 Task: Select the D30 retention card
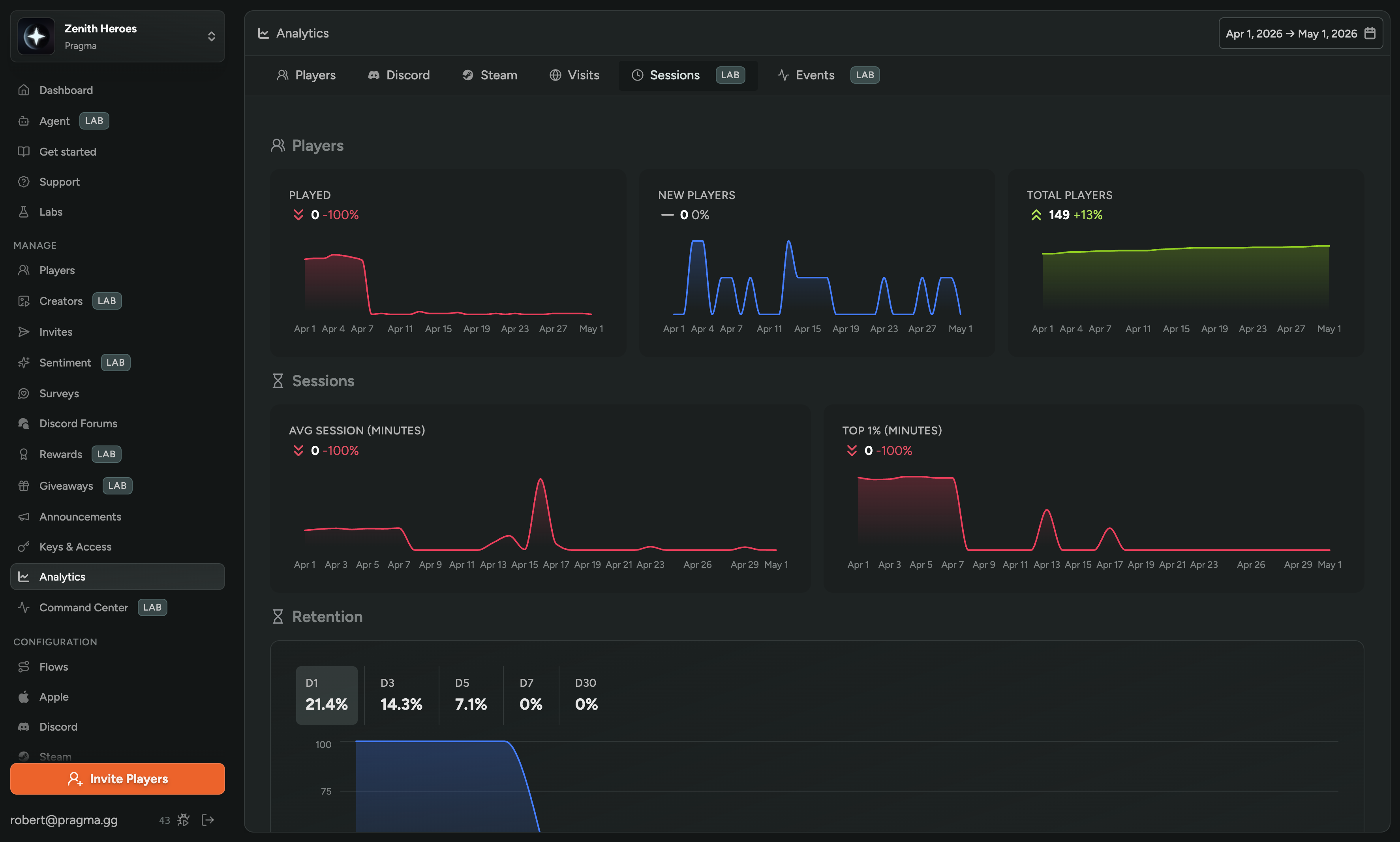586,695
